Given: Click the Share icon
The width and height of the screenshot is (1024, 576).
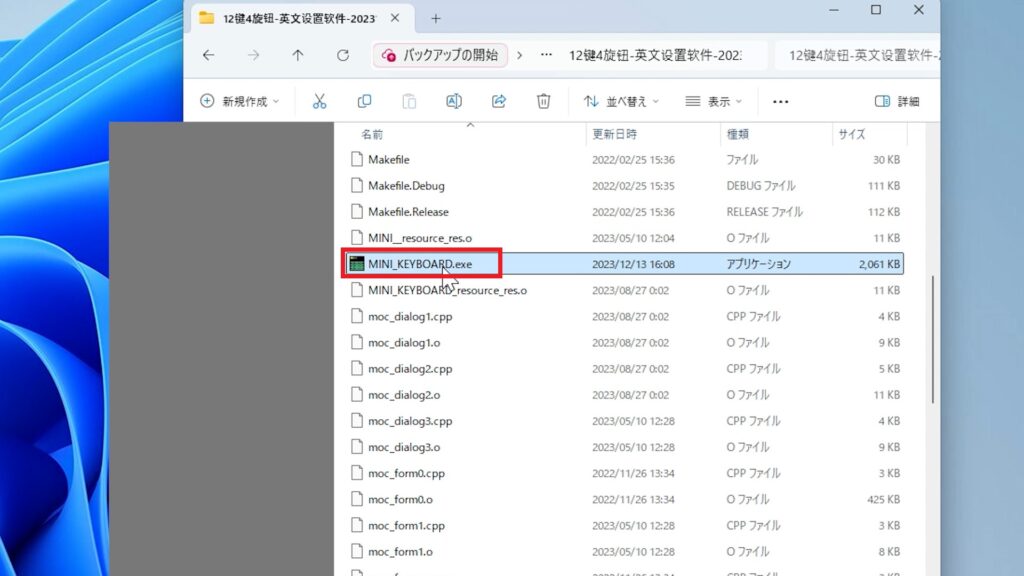Looking at the screenshot, I should pos(499,101).
